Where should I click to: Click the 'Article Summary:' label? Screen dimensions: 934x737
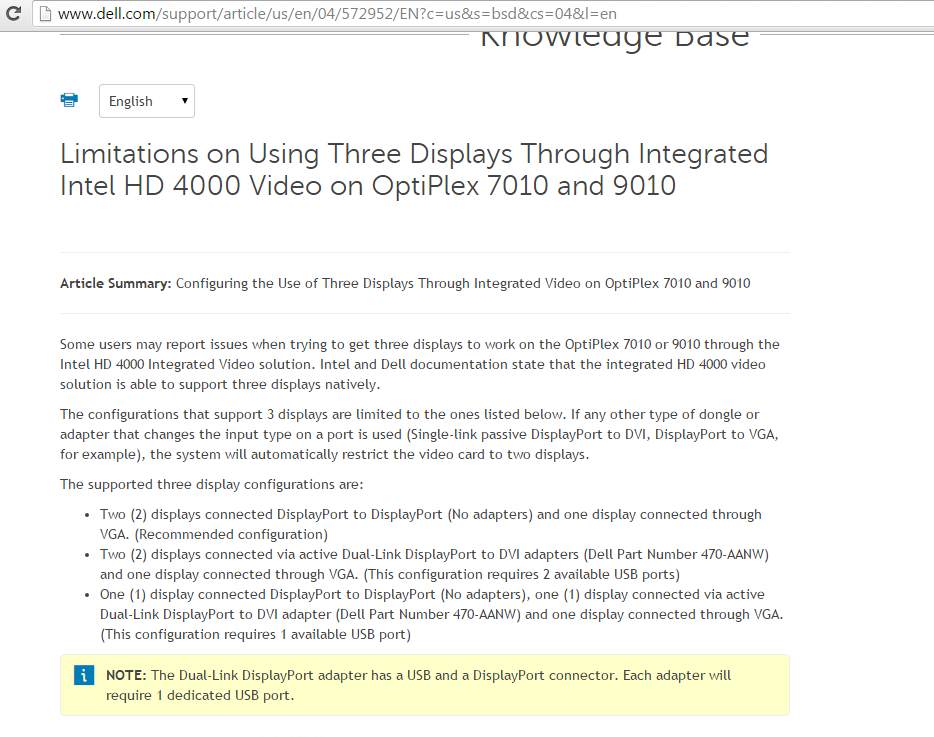point(116,283)
